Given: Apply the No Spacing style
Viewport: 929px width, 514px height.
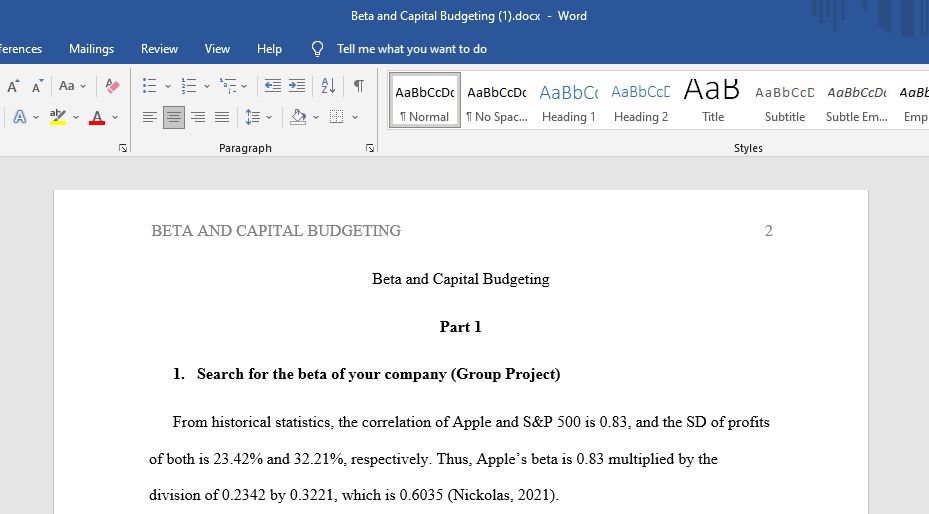Looking at the screenshot, I should pos(496,100).
